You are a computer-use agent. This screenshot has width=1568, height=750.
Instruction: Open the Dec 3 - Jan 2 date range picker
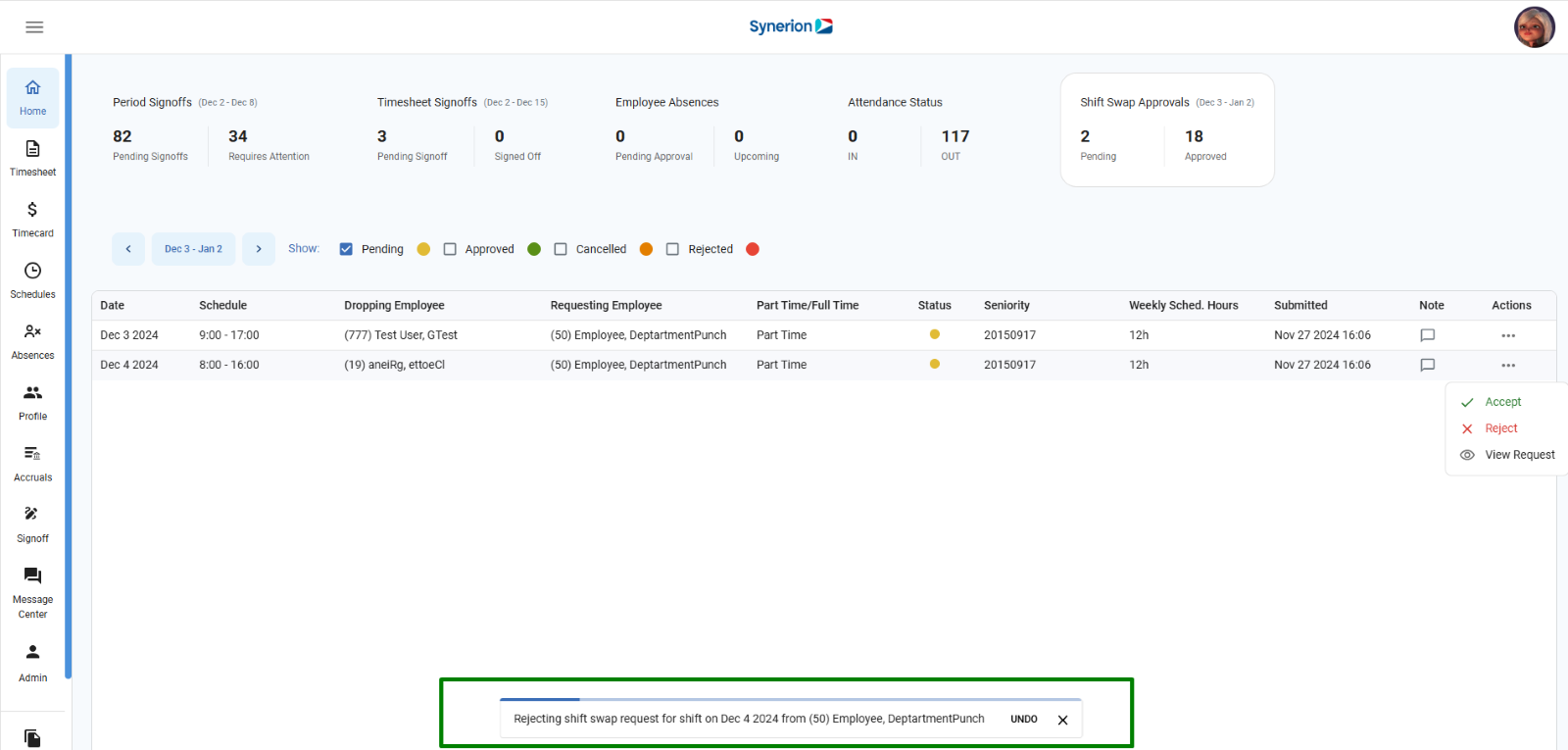coord(193,249)
